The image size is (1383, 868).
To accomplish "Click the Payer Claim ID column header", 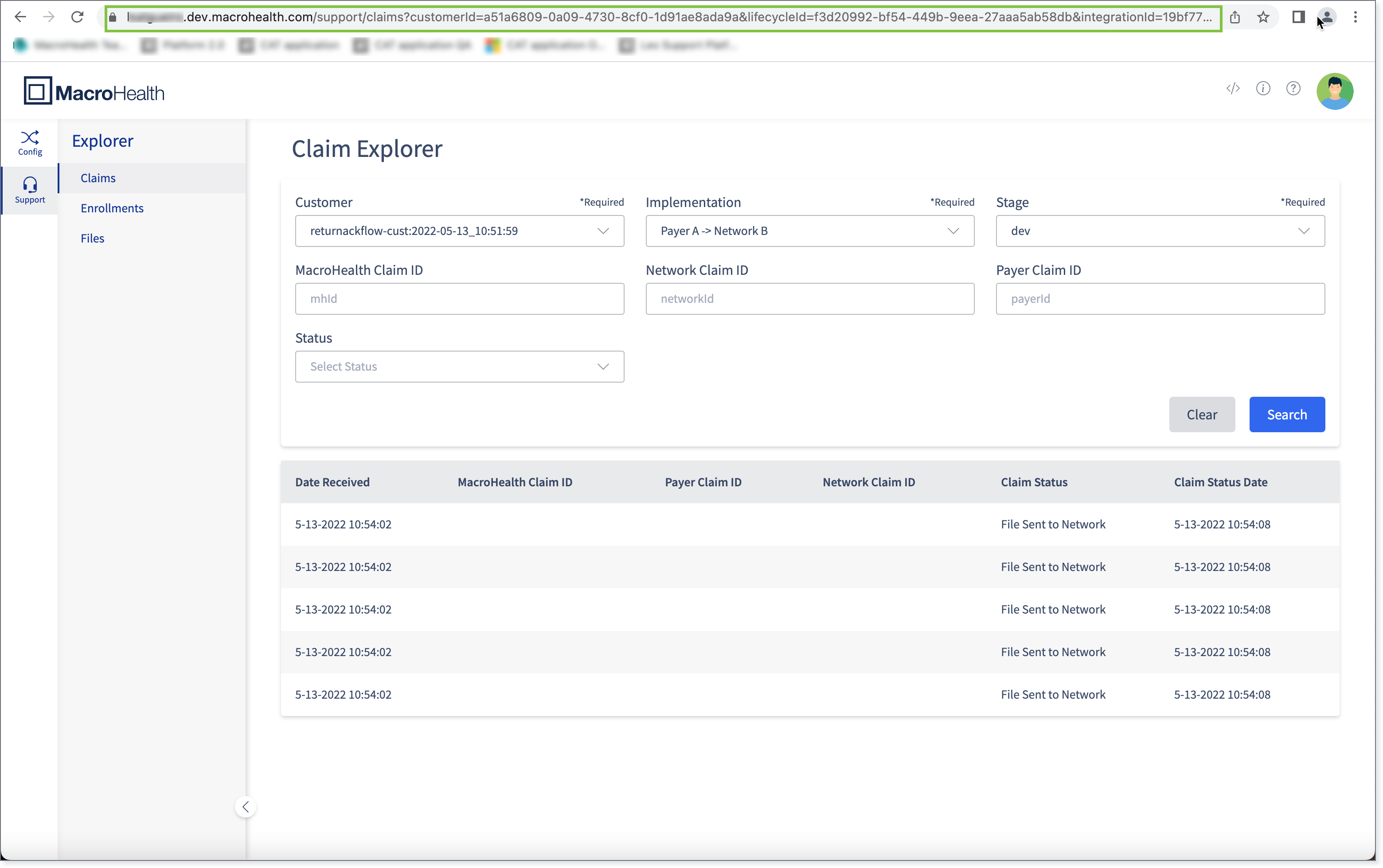I will click(703, 482).
